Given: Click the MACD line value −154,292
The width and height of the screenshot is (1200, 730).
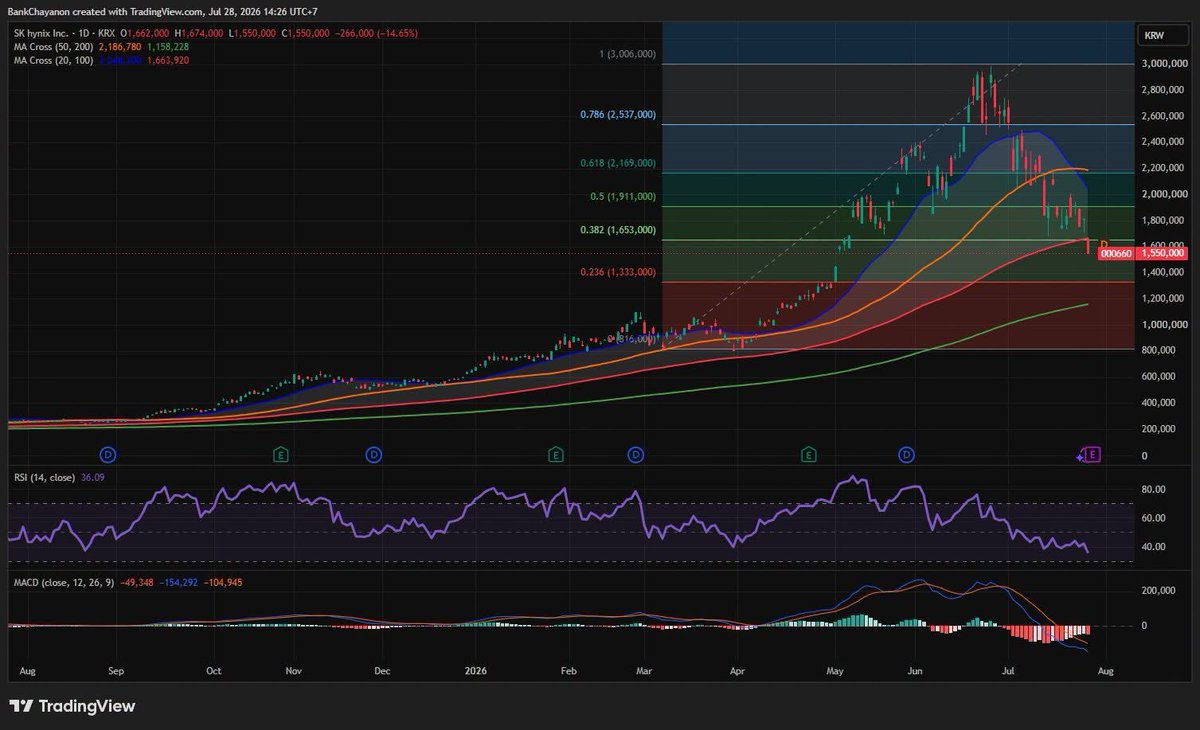Looking at the screenshot, I should point(180,581).
